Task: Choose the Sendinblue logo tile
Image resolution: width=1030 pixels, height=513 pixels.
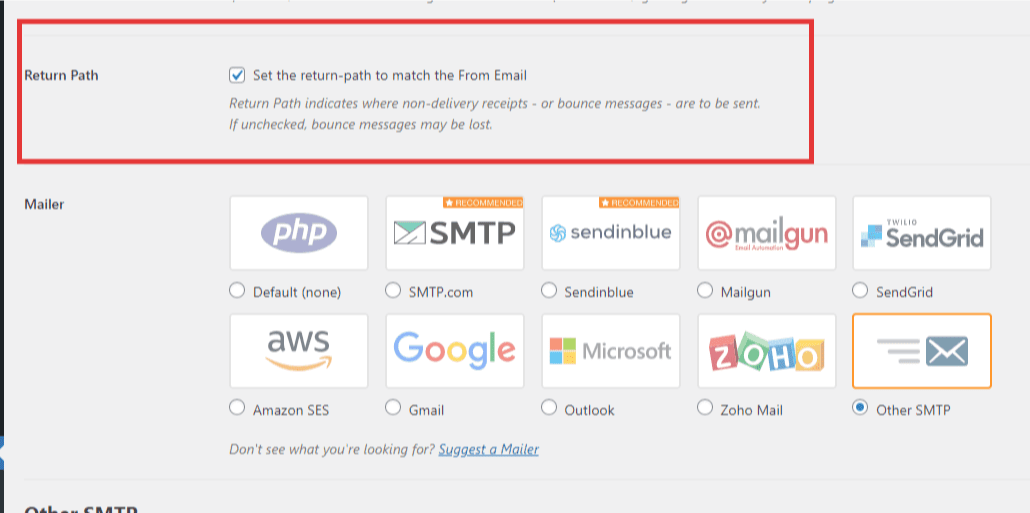Action: pos(610,233)
